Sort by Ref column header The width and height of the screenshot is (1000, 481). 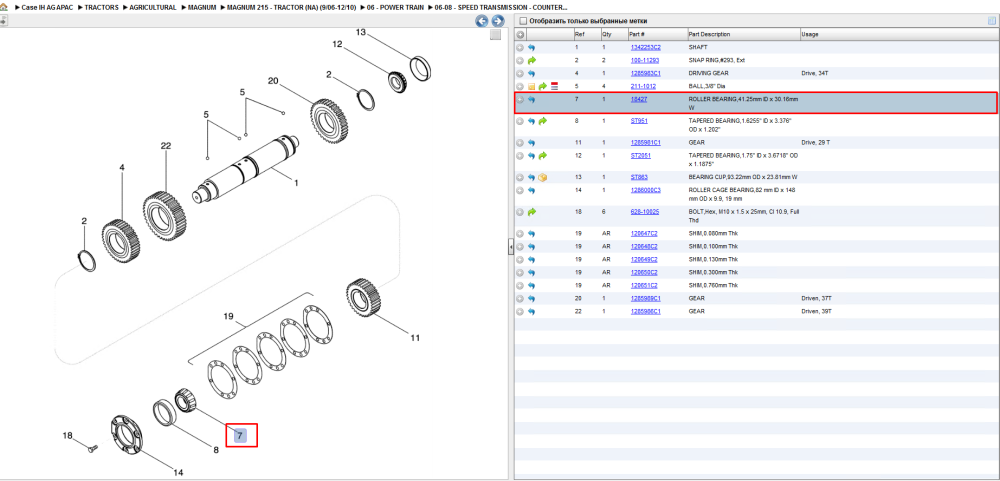pyautogui.click(x=586, y=34)
